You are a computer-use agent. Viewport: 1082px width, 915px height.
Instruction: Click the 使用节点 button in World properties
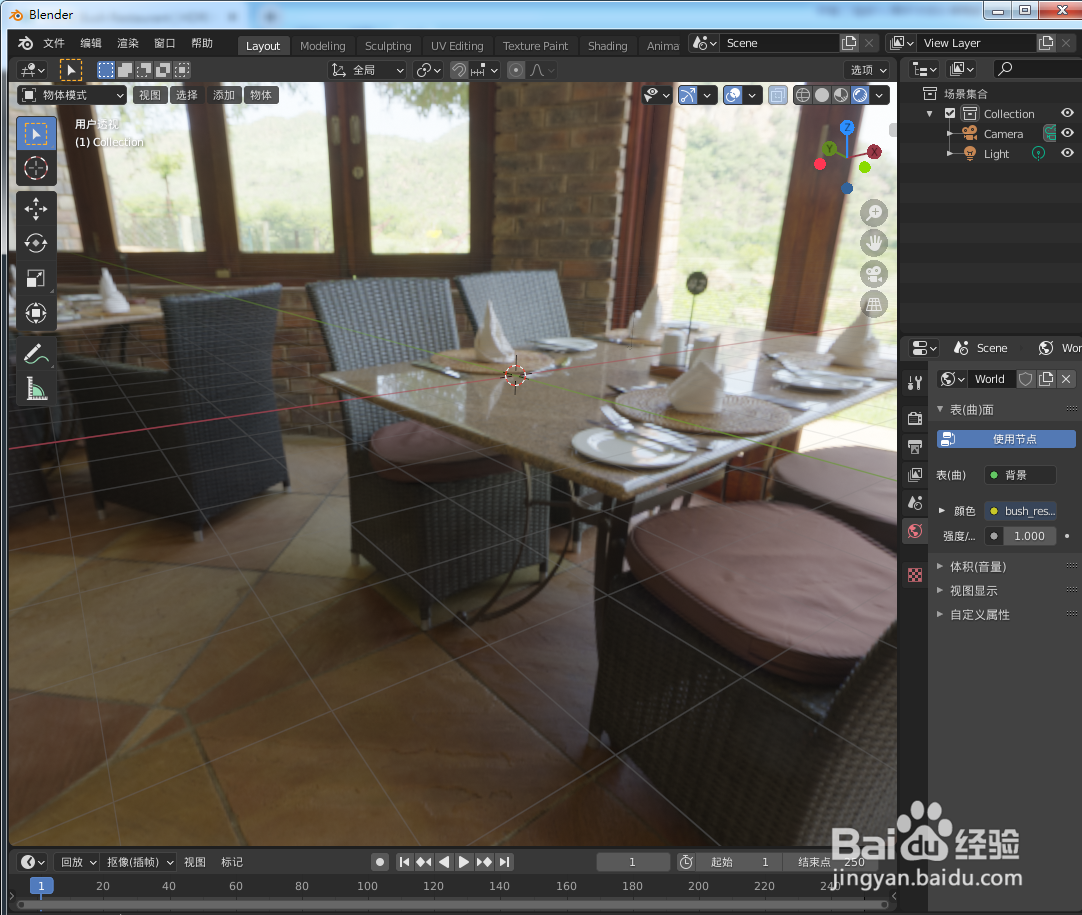tap(1006, 438)
